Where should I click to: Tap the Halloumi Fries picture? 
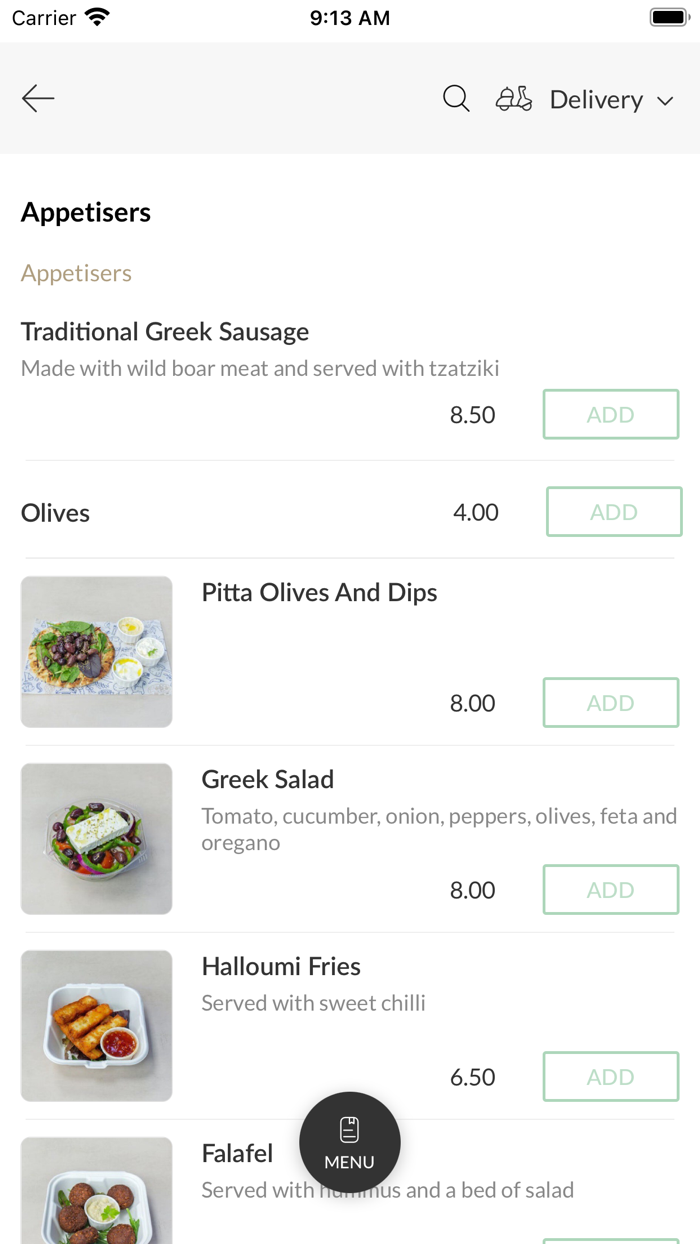[x=96, y=1026]
